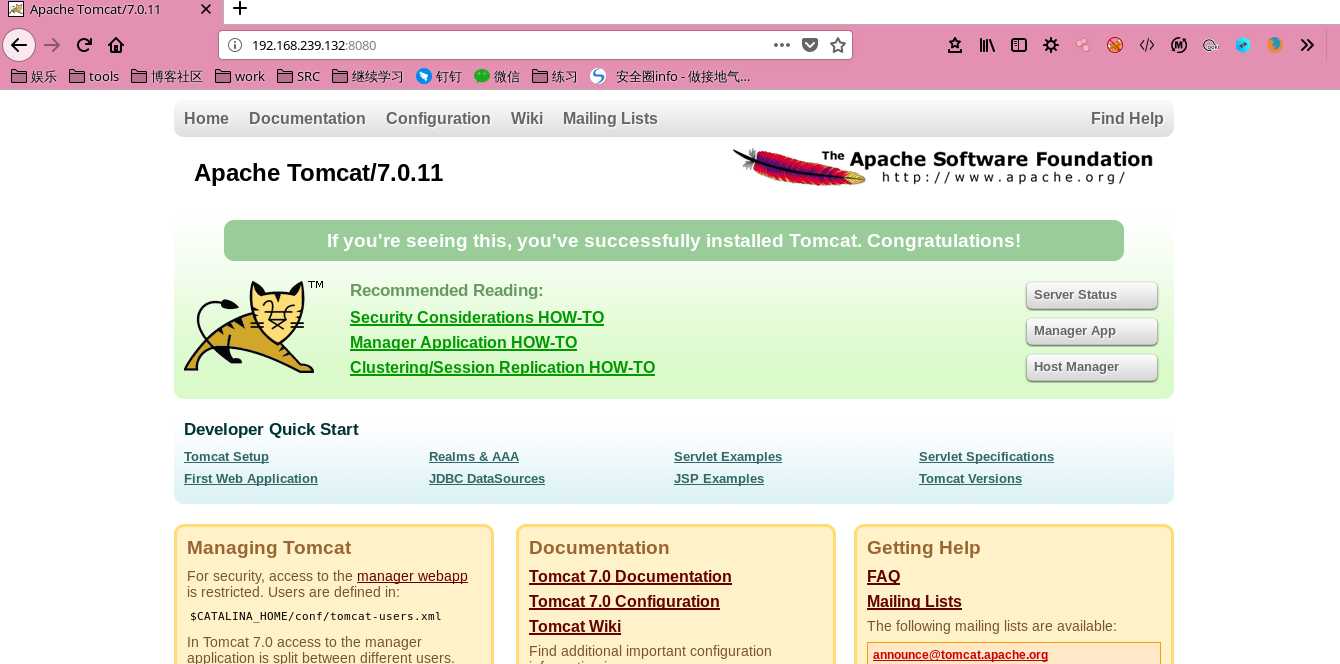The width and height of the screenshot is (1340, 664).
Task: Open JSP Examples link
Action: coord(719,479)
